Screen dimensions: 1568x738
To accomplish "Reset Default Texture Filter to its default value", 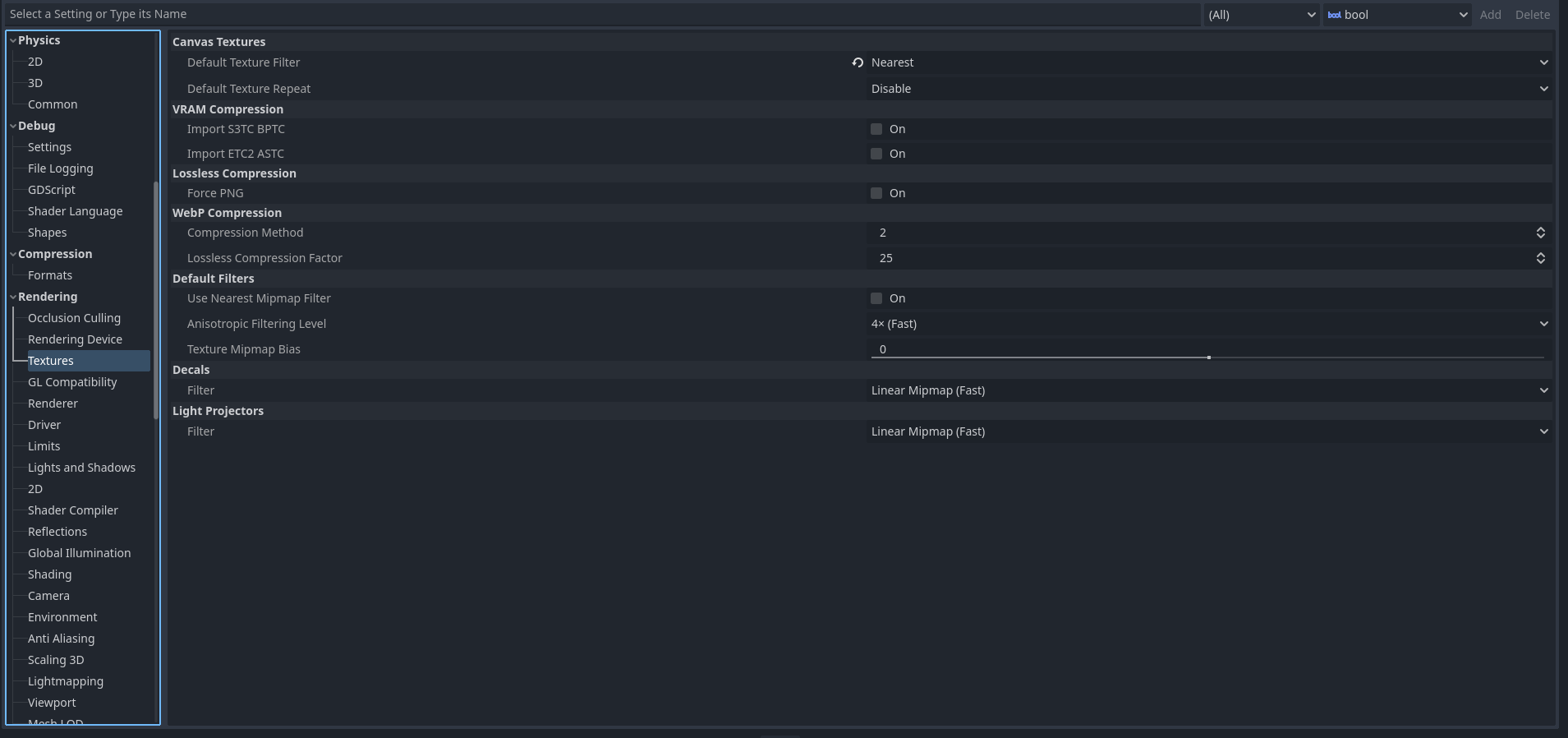I will pos(858,62).
